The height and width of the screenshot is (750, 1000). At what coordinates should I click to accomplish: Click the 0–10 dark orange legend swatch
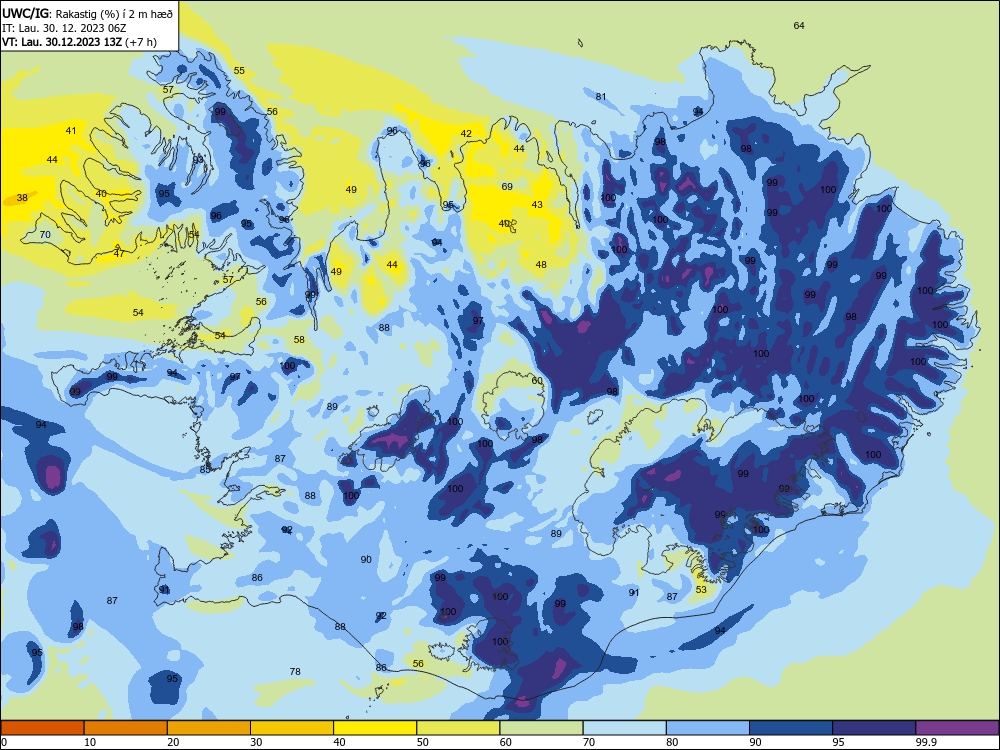(x=42, y=728)
